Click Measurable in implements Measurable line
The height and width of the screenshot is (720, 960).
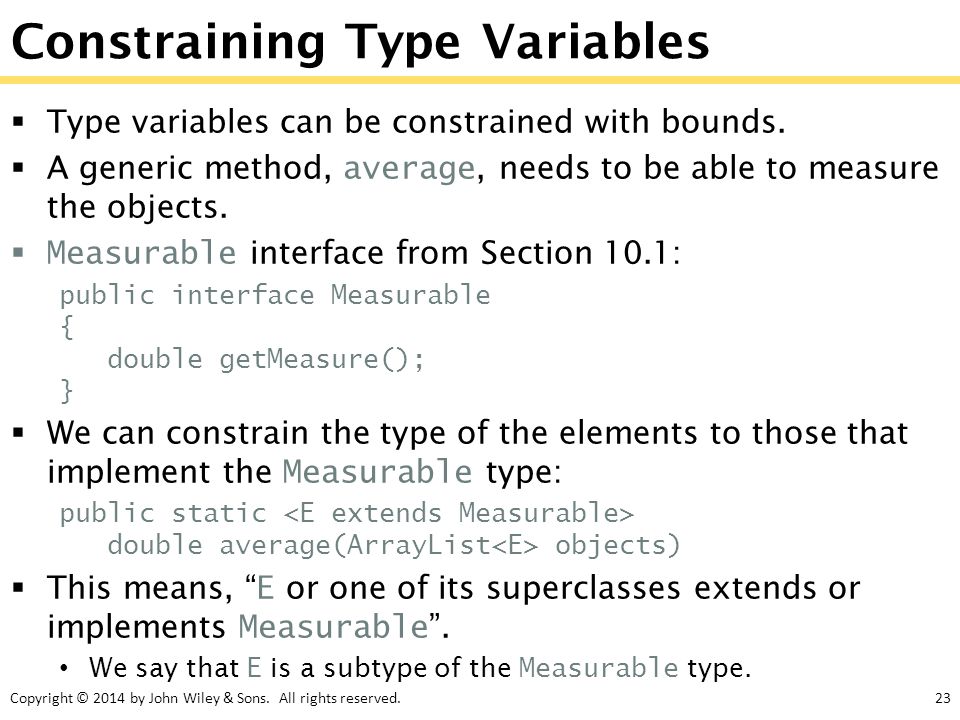334,626
